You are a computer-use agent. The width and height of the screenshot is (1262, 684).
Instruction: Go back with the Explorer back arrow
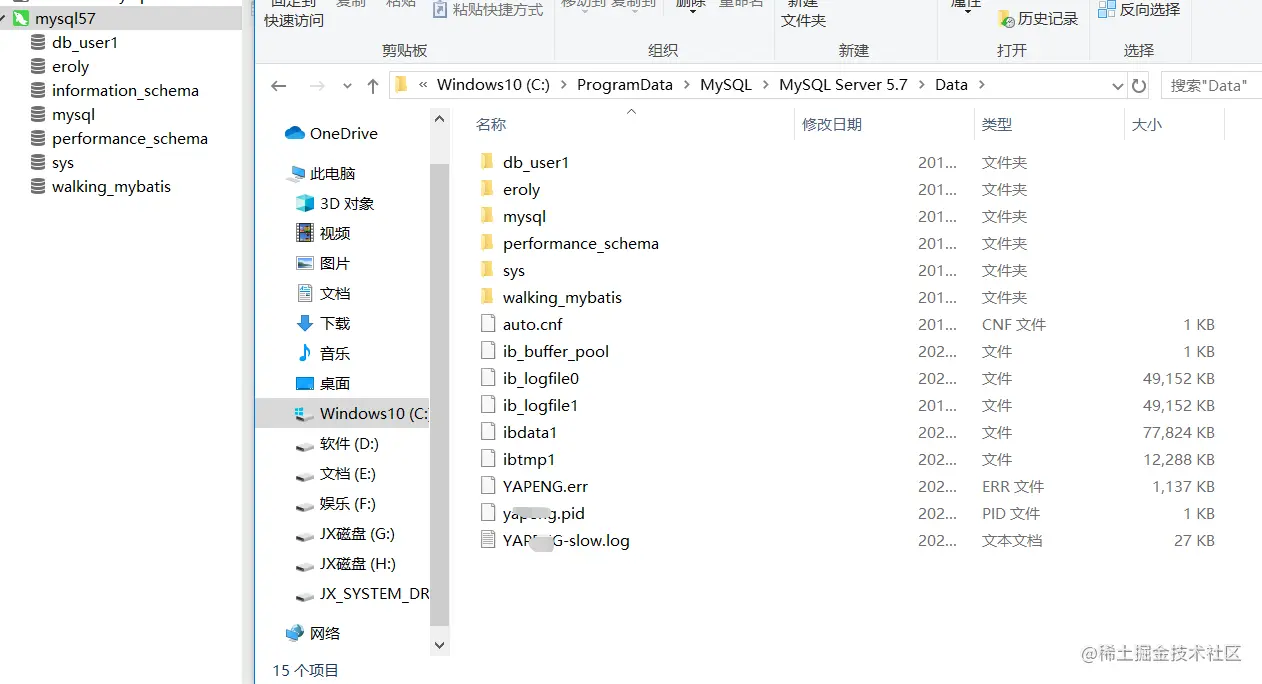click(x=279, y=86)
